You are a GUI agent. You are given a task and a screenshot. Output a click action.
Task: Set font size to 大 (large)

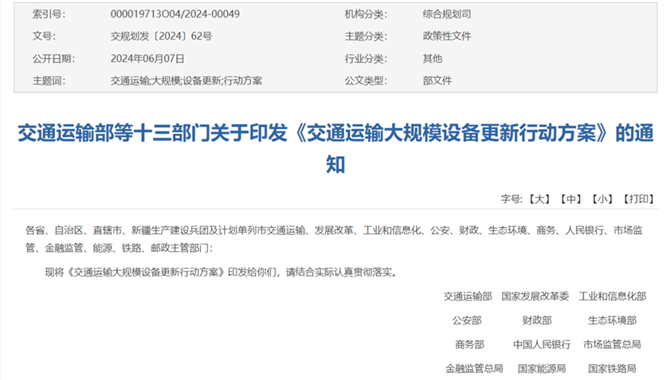539,199
